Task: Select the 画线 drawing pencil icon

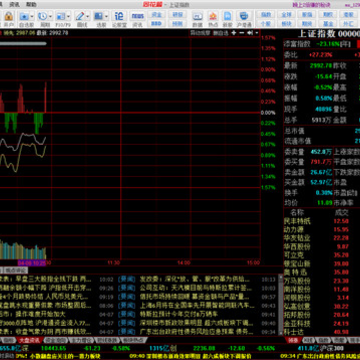Action: 80,16
